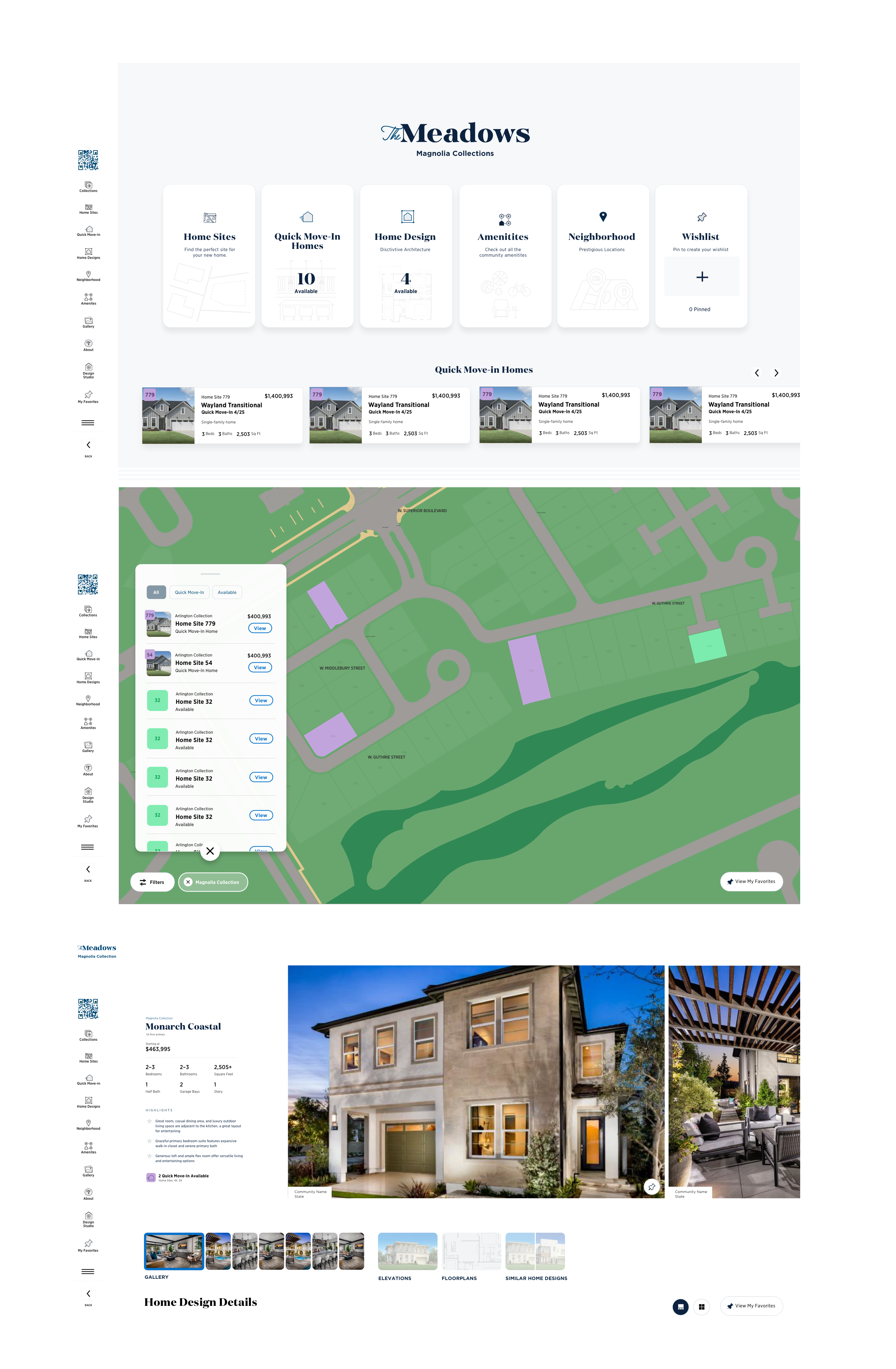Viewport: 896px width, 1369px height.
Task: Grab the site list panel's drag handle
Action: tap(211, 574)
